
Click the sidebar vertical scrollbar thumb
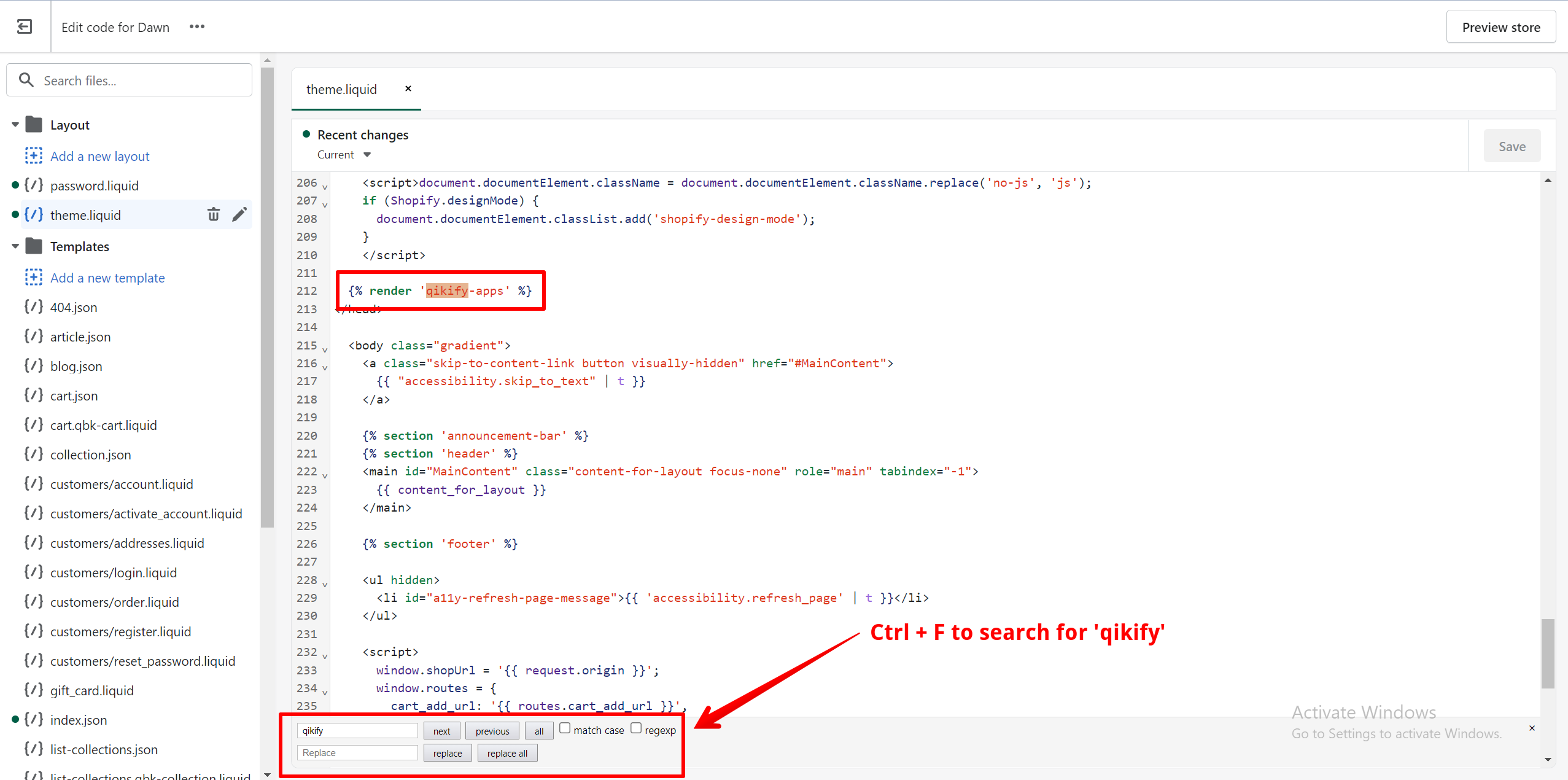click(x=267, y=297)
